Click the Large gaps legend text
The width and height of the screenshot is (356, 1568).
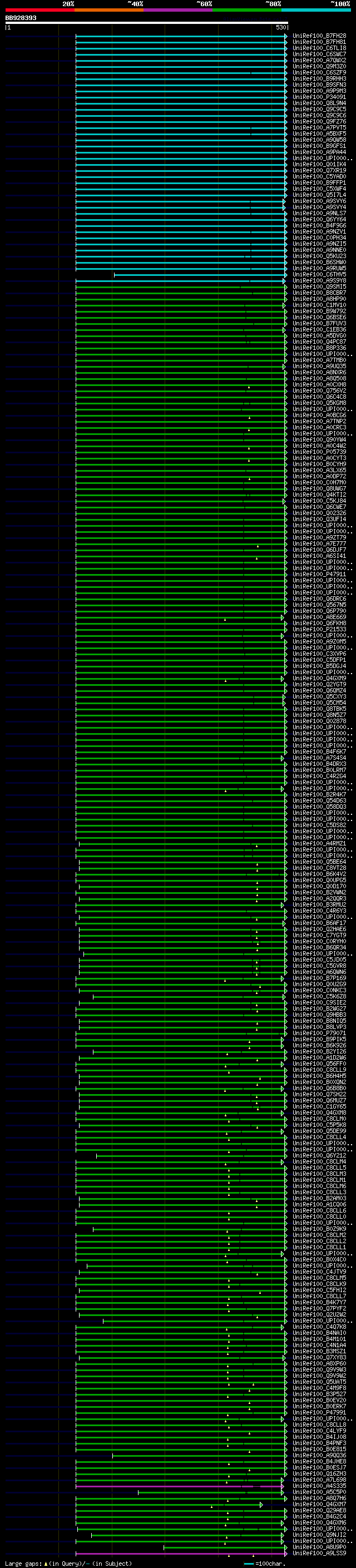[x=68, y=1564]
